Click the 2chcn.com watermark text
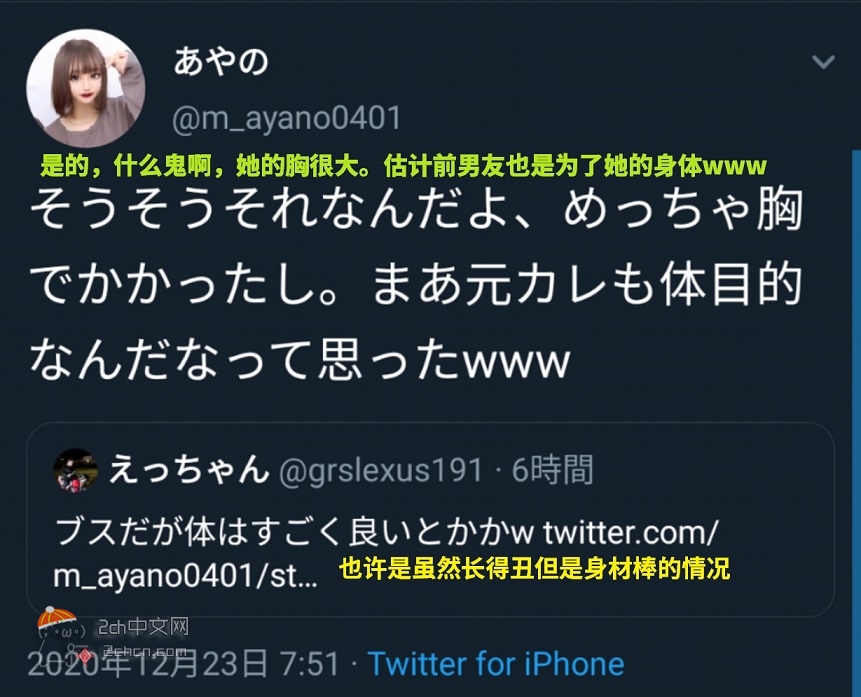 144,652
